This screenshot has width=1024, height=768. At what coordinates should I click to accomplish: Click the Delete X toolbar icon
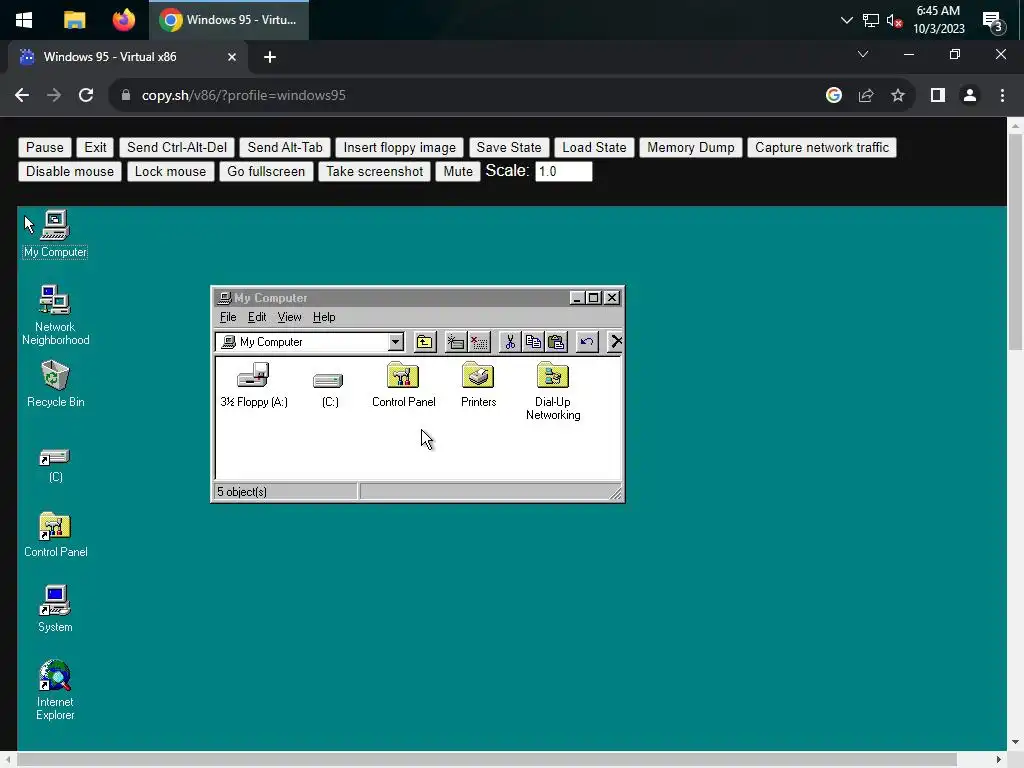615,342
